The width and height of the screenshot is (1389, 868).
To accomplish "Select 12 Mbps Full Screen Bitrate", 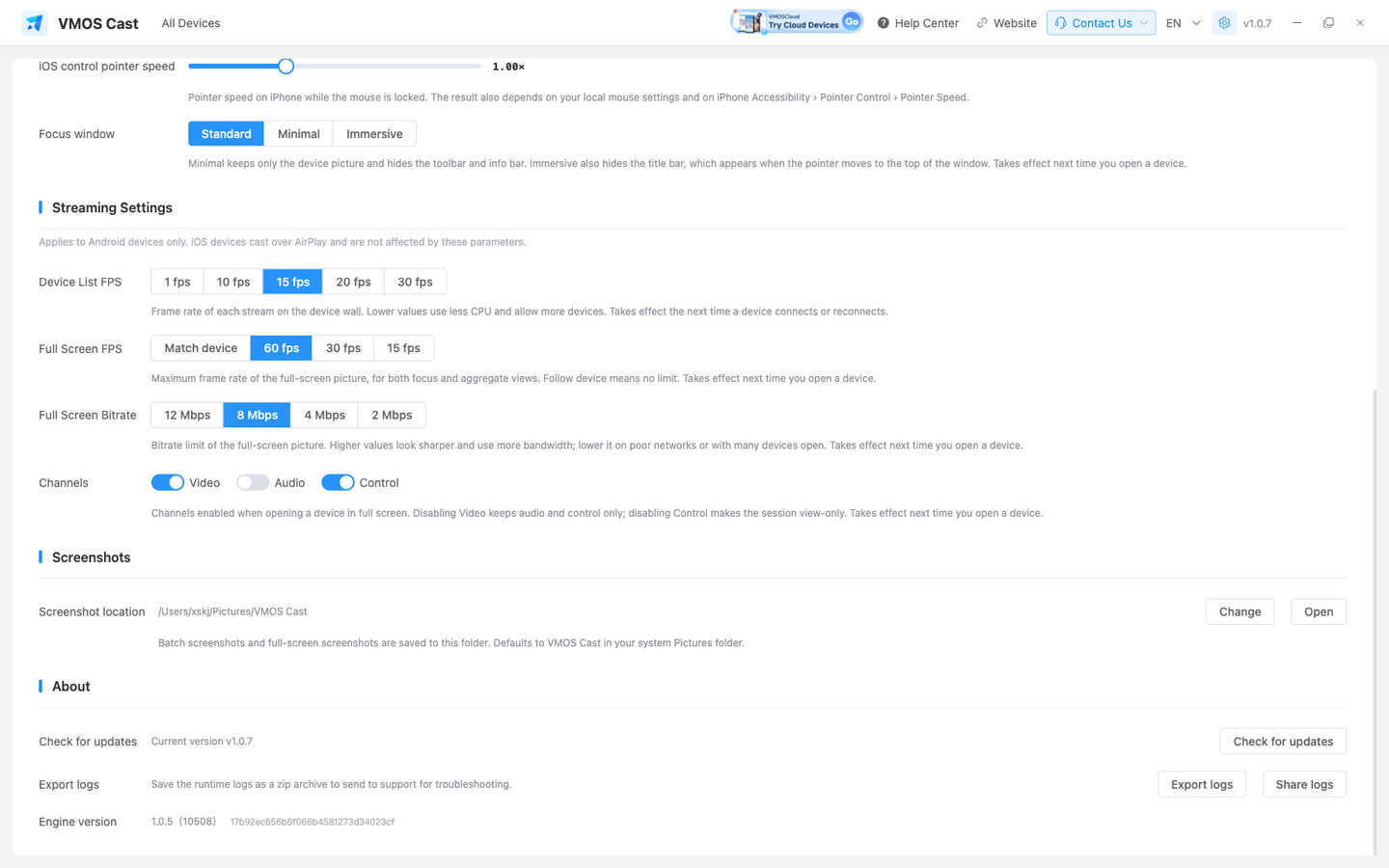I will (x=187, y=415).
